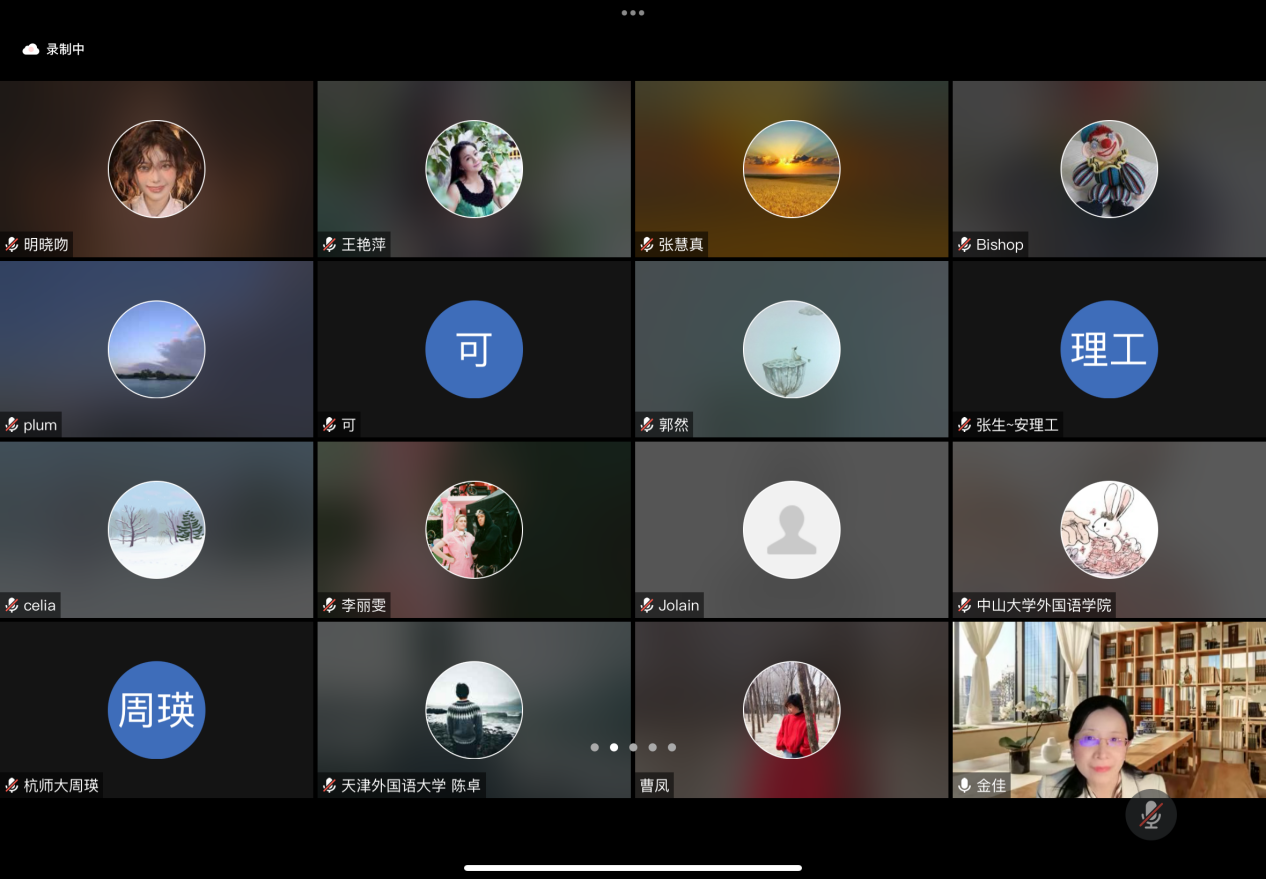The image size is (1266, 879).
Task: Click the 天津外国语大学 陈卓 name label
Action: (411, 785)
